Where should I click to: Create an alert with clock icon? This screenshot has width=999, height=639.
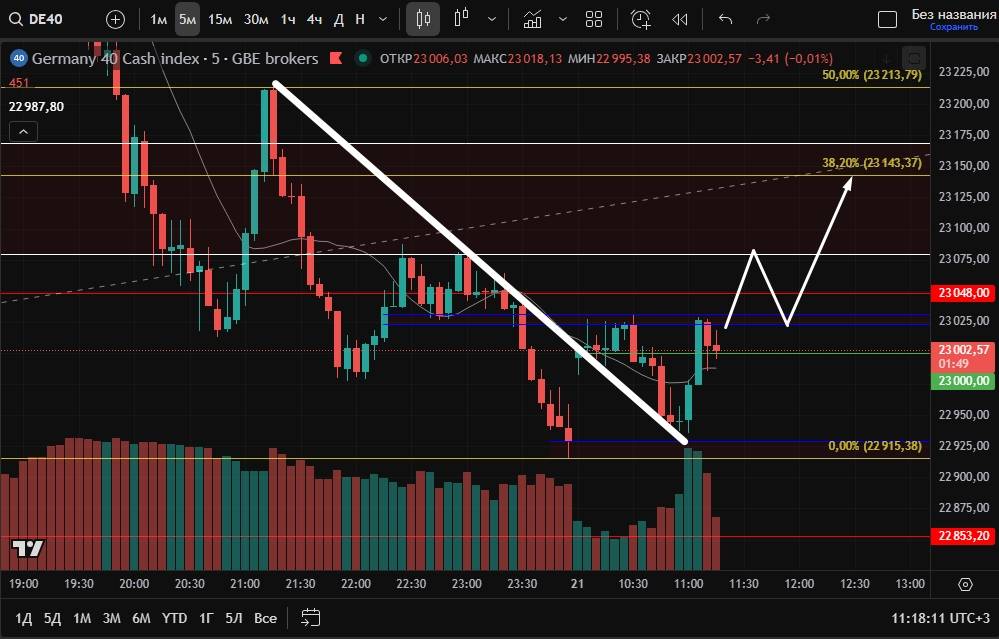coord(641,19)
